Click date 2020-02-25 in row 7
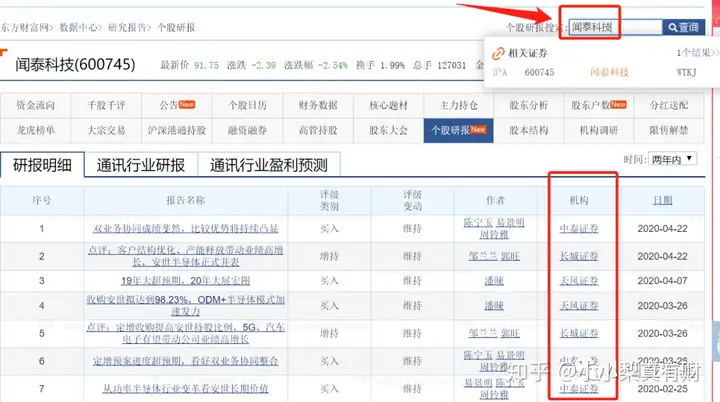Image resolution: width=720 pixels, height=402 pixels. tap(662, 389)
